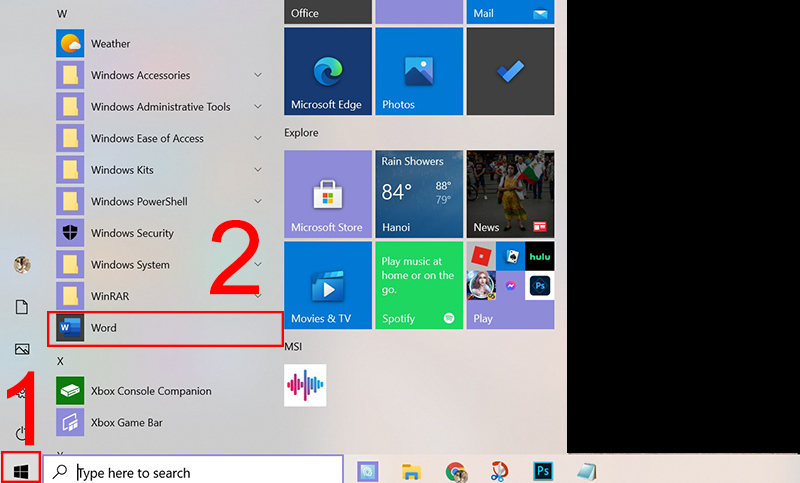Open the Roblox icon in Play tile
Image resolution: width=800 pixels, height=483 pixels.
point(481,257)
